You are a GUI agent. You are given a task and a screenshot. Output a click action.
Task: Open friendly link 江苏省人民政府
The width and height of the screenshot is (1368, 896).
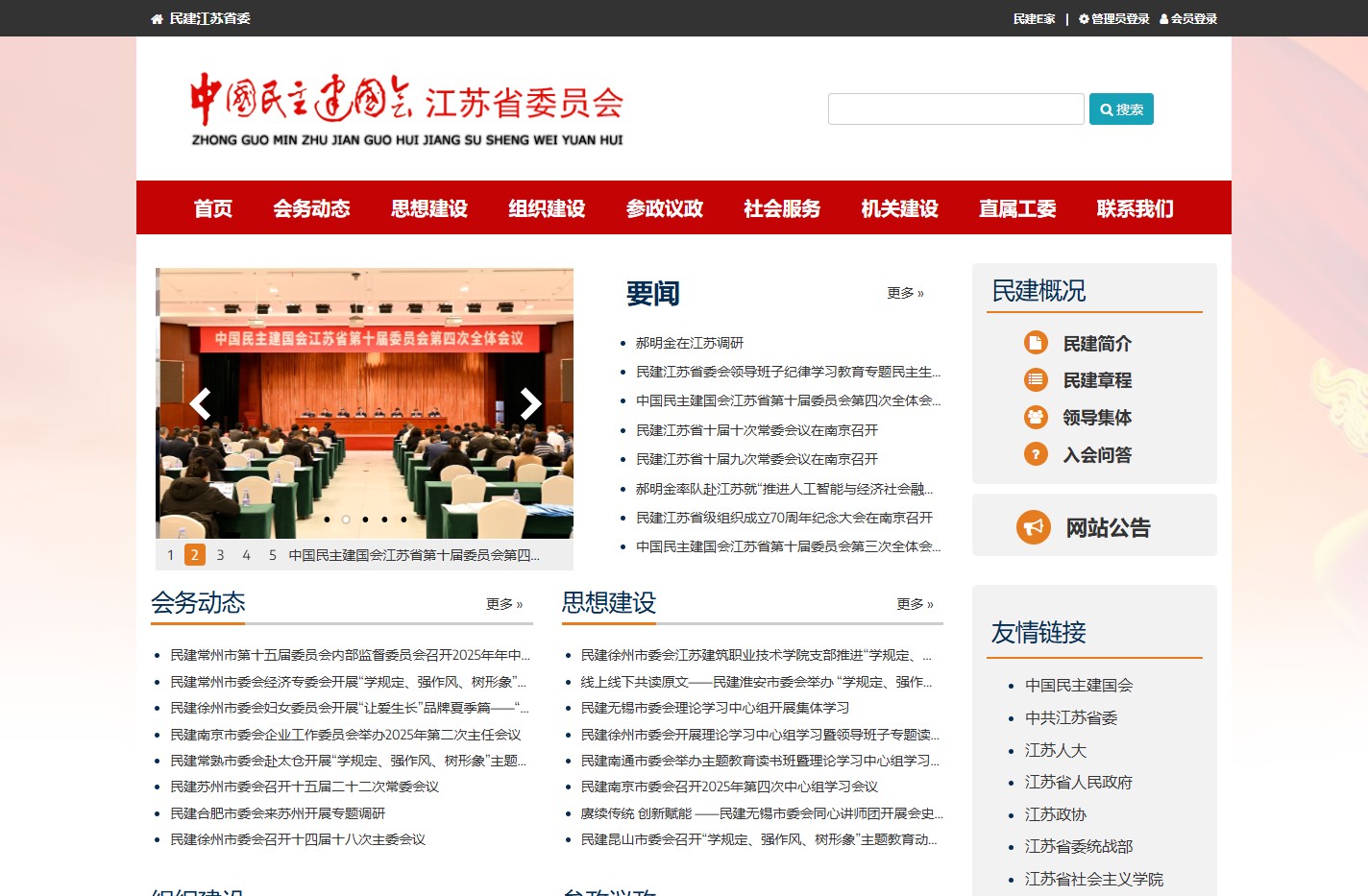[1079, 783]
